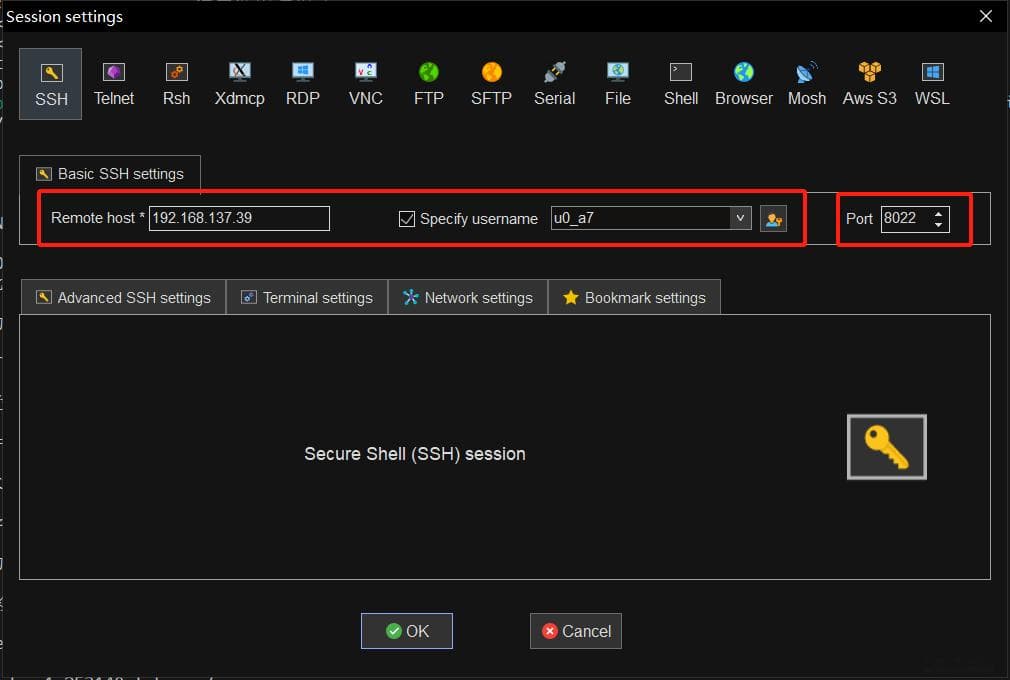Image resolution: width=1010 pixels, height=680 pixels.
Task: Select the SFTP session type
Action: [491, 84]
